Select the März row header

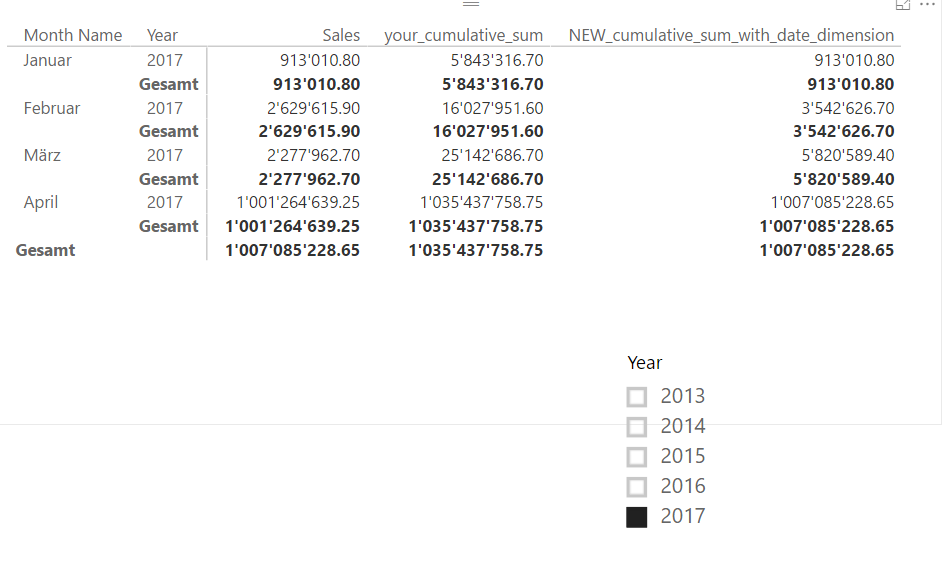42,155
